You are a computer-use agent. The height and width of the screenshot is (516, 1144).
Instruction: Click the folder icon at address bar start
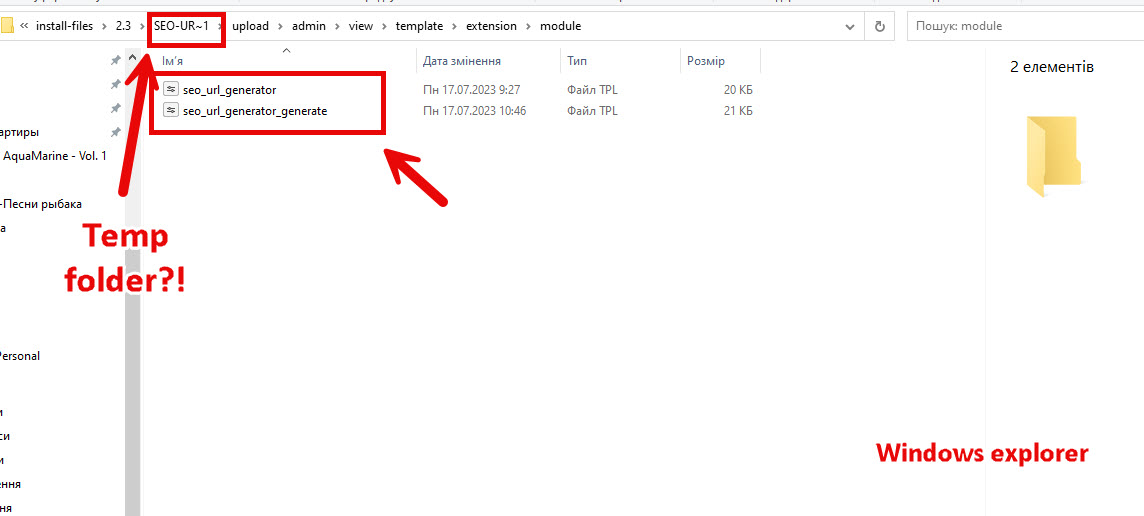[x=6, y=26]
